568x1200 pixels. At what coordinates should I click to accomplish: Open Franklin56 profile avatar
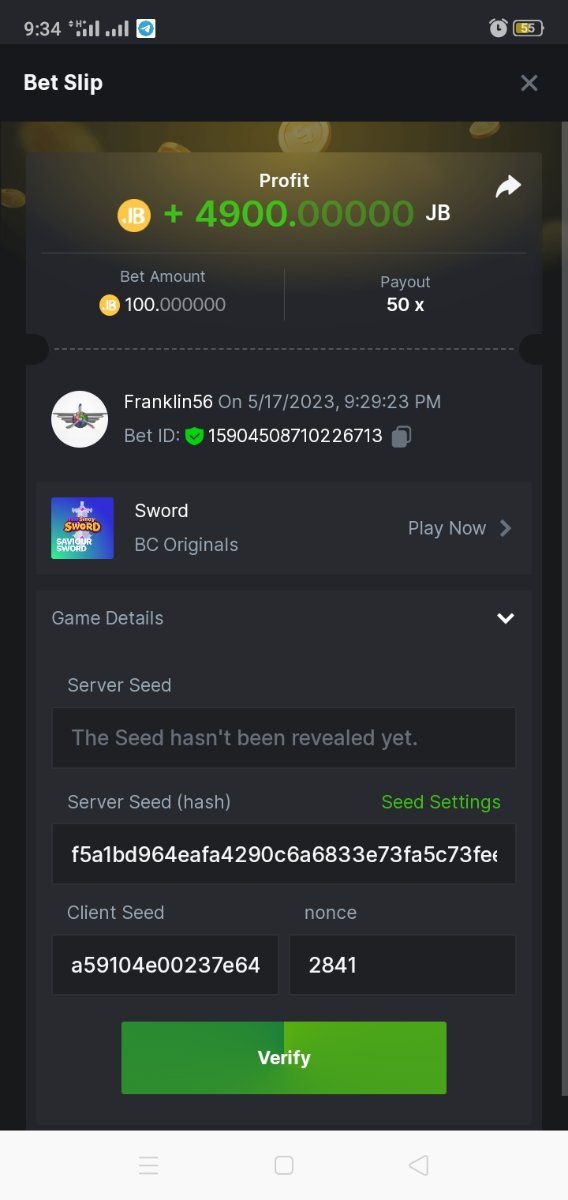(80, 419)
